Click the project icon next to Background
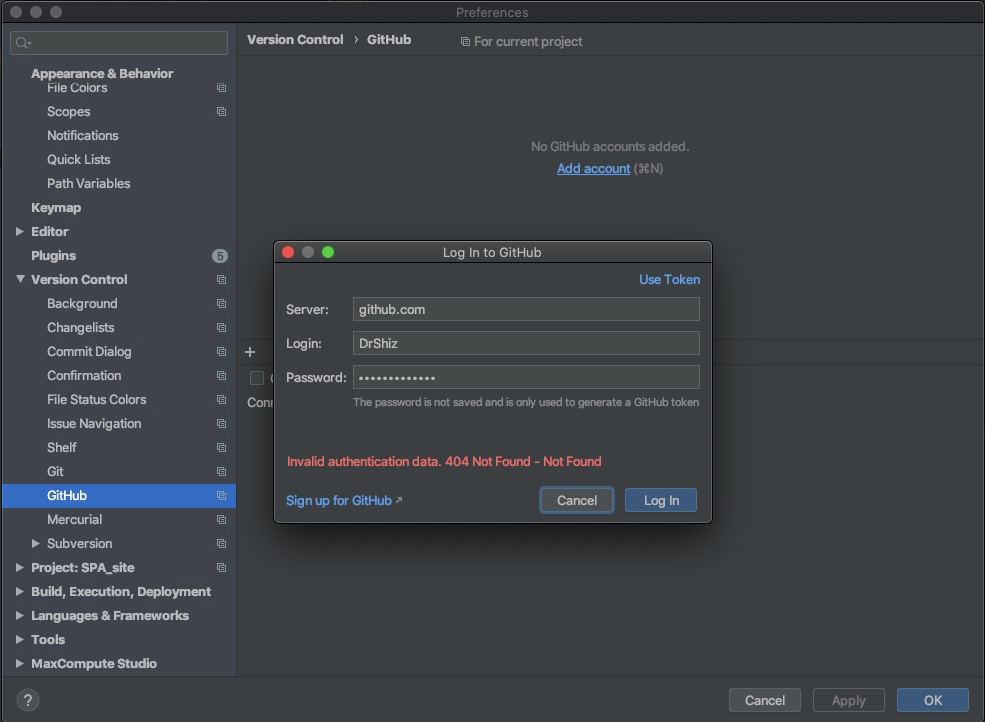Viewport: 985px width, 722px height. click(x=221, y=304)
